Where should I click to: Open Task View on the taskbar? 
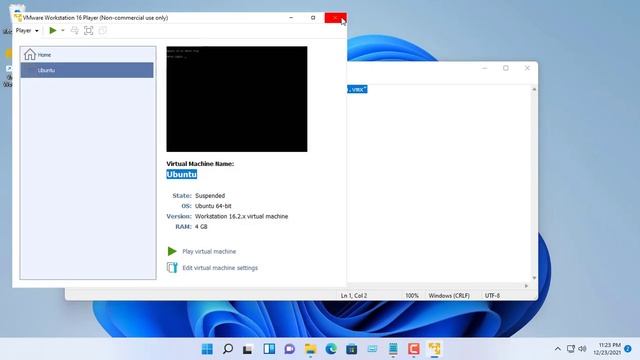tap(248, 349)
